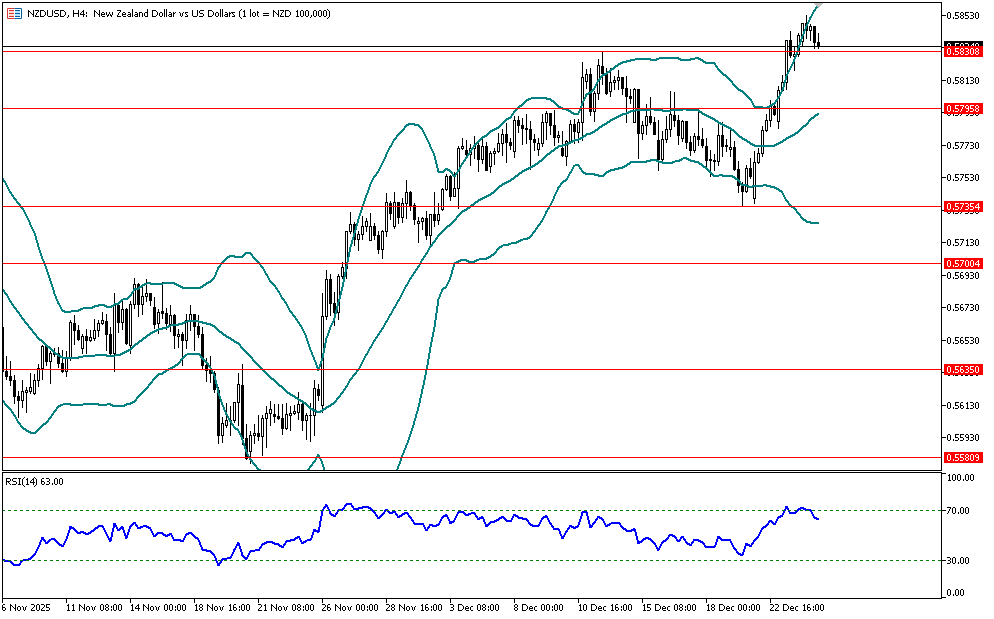Screen dimensions: 994x619
Task: Select the red 0.57354 price level label
Action: (x=963, y=207)
